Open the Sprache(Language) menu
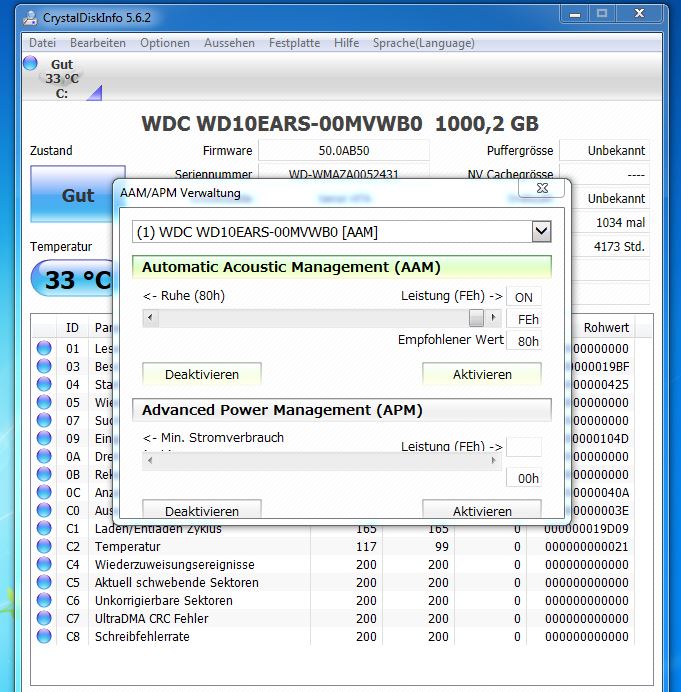 coord(424,43)
